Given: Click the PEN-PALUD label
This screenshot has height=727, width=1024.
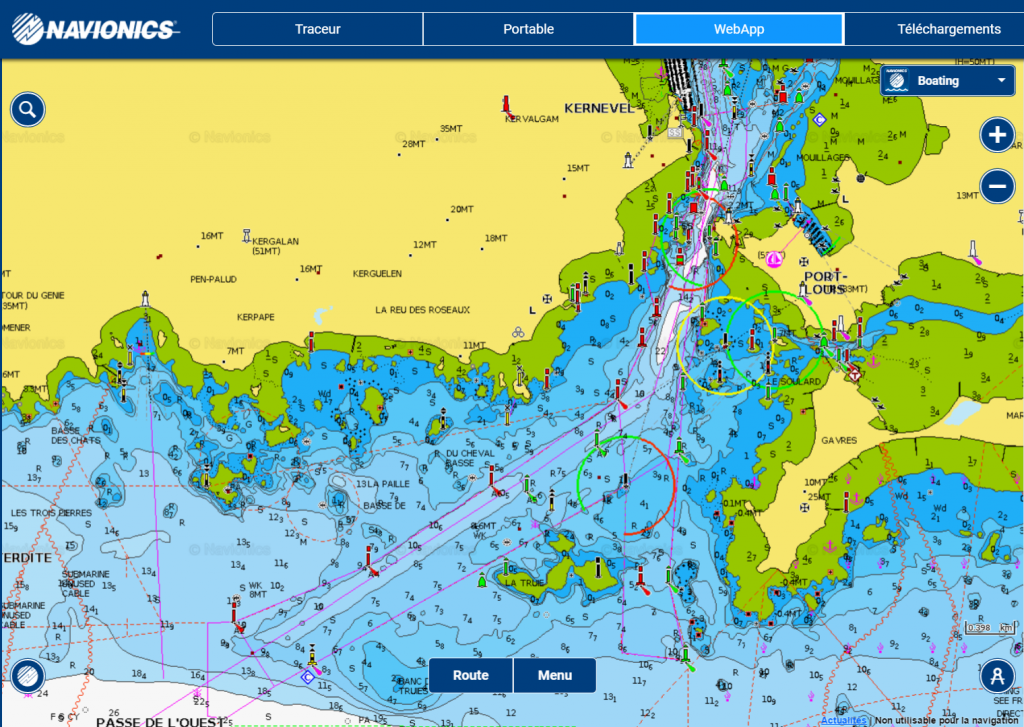Looking at the screenshot, I should tap(214, 279).
